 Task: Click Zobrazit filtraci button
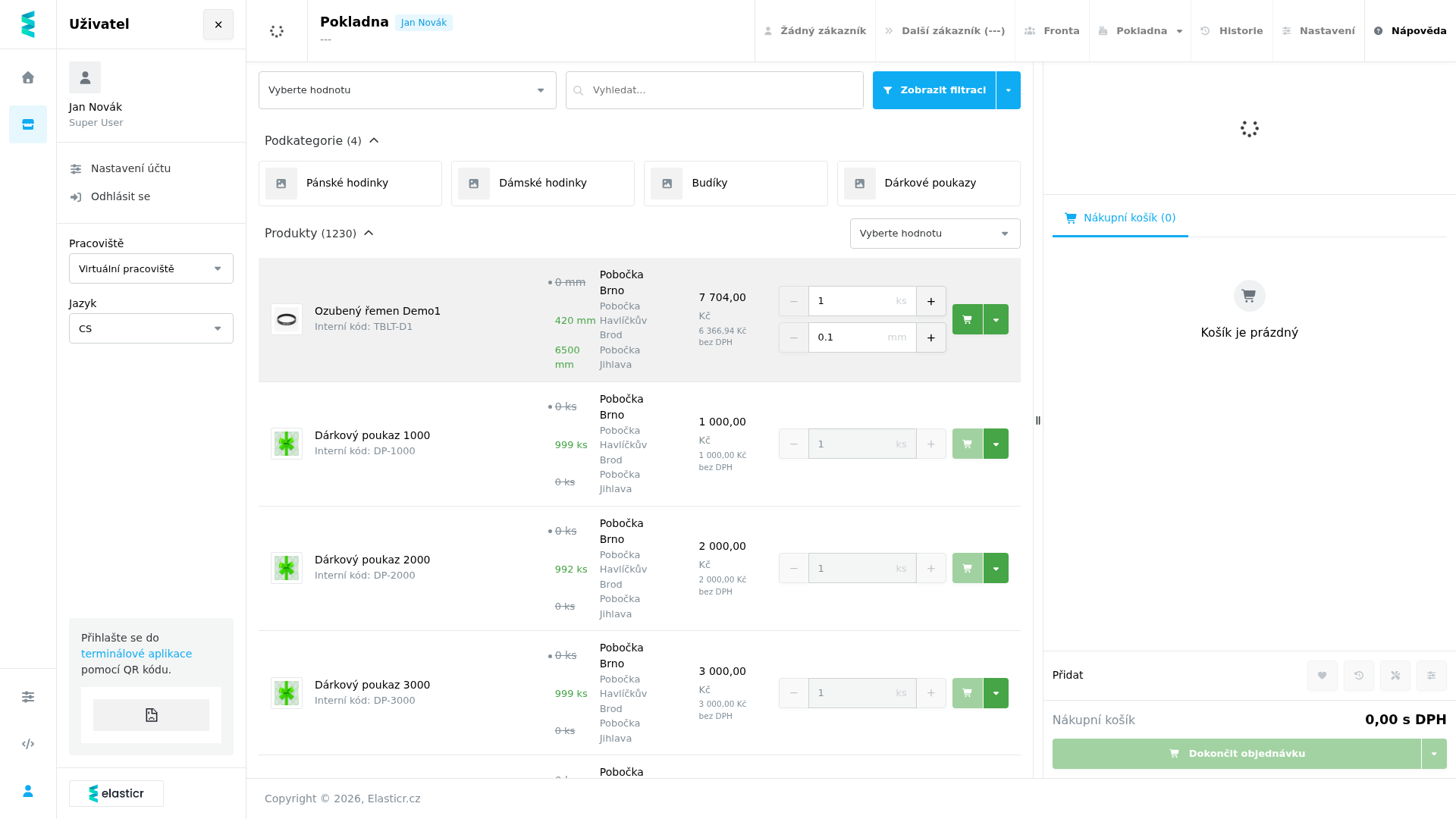[x=934, y=90]
